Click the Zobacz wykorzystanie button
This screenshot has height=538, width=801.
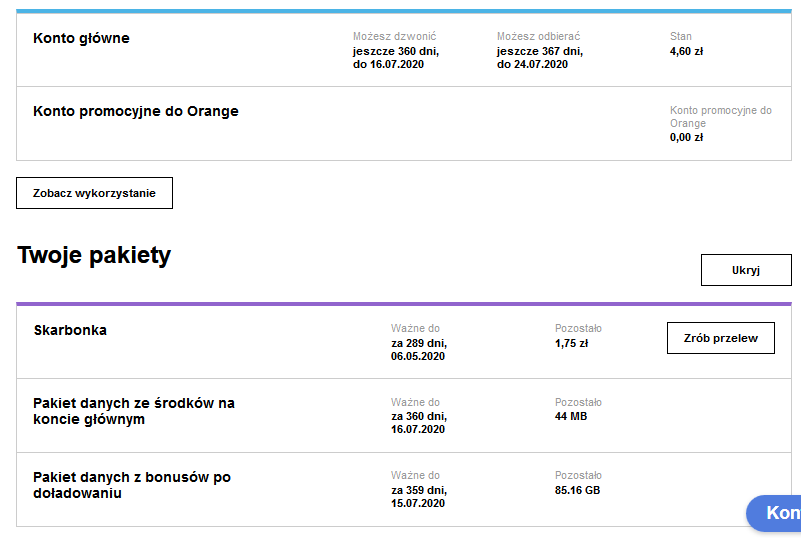[x=94, y=193]
